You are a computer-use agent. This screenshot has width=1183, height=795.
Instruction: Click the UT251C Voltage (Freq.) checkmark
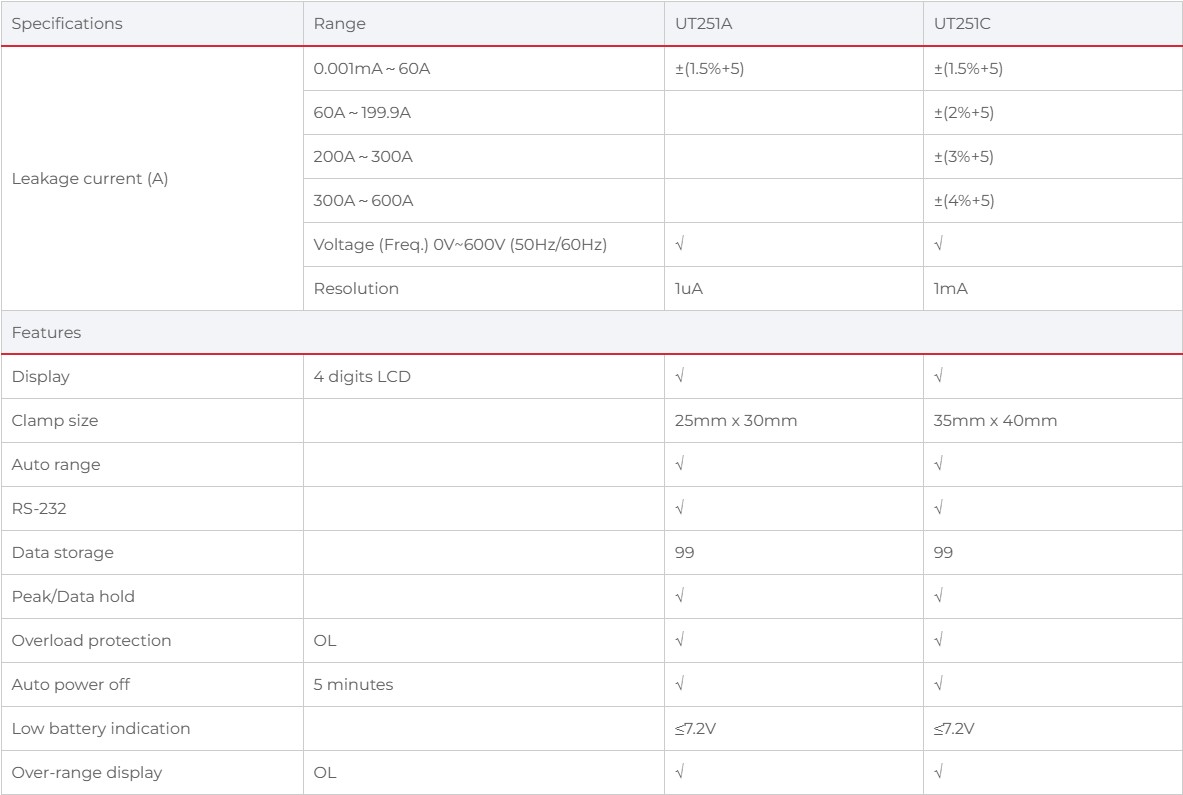click(939, 244)
